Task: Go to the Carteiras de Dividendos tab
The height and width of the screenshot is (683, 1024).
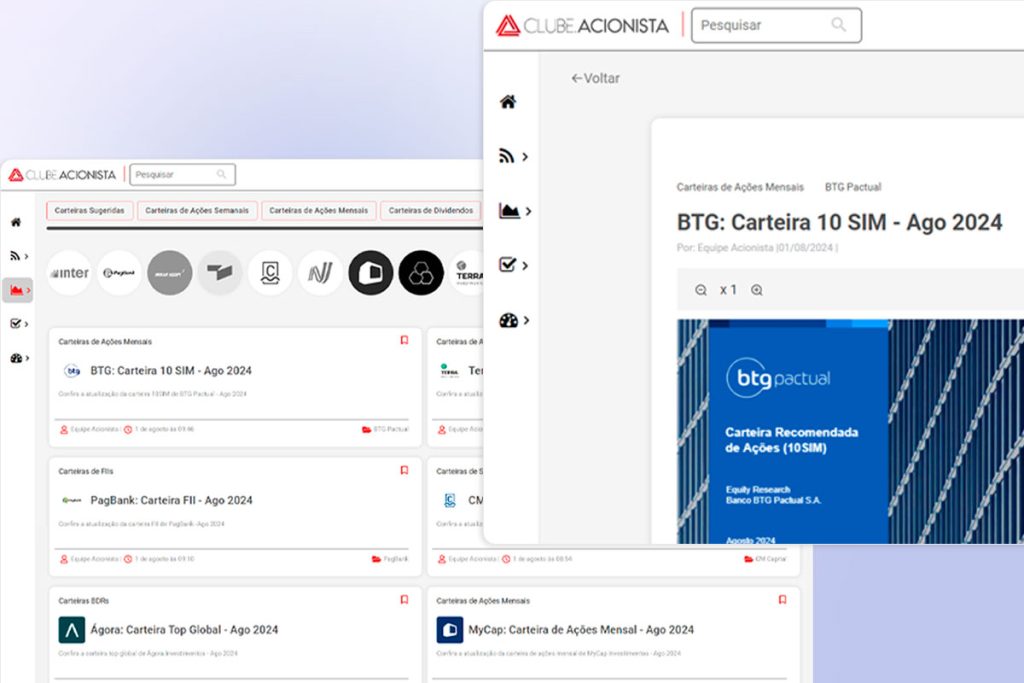Action: 431,211
